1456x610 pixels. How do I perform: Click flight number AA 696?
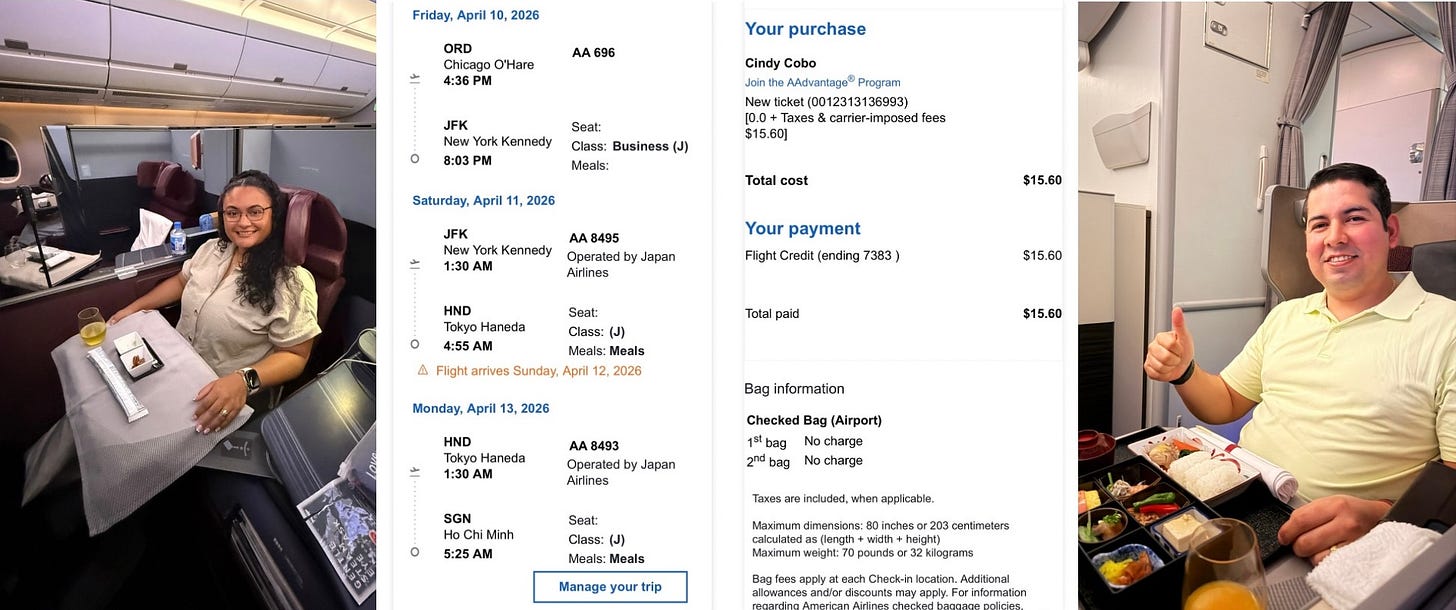(x=593, y=52)
